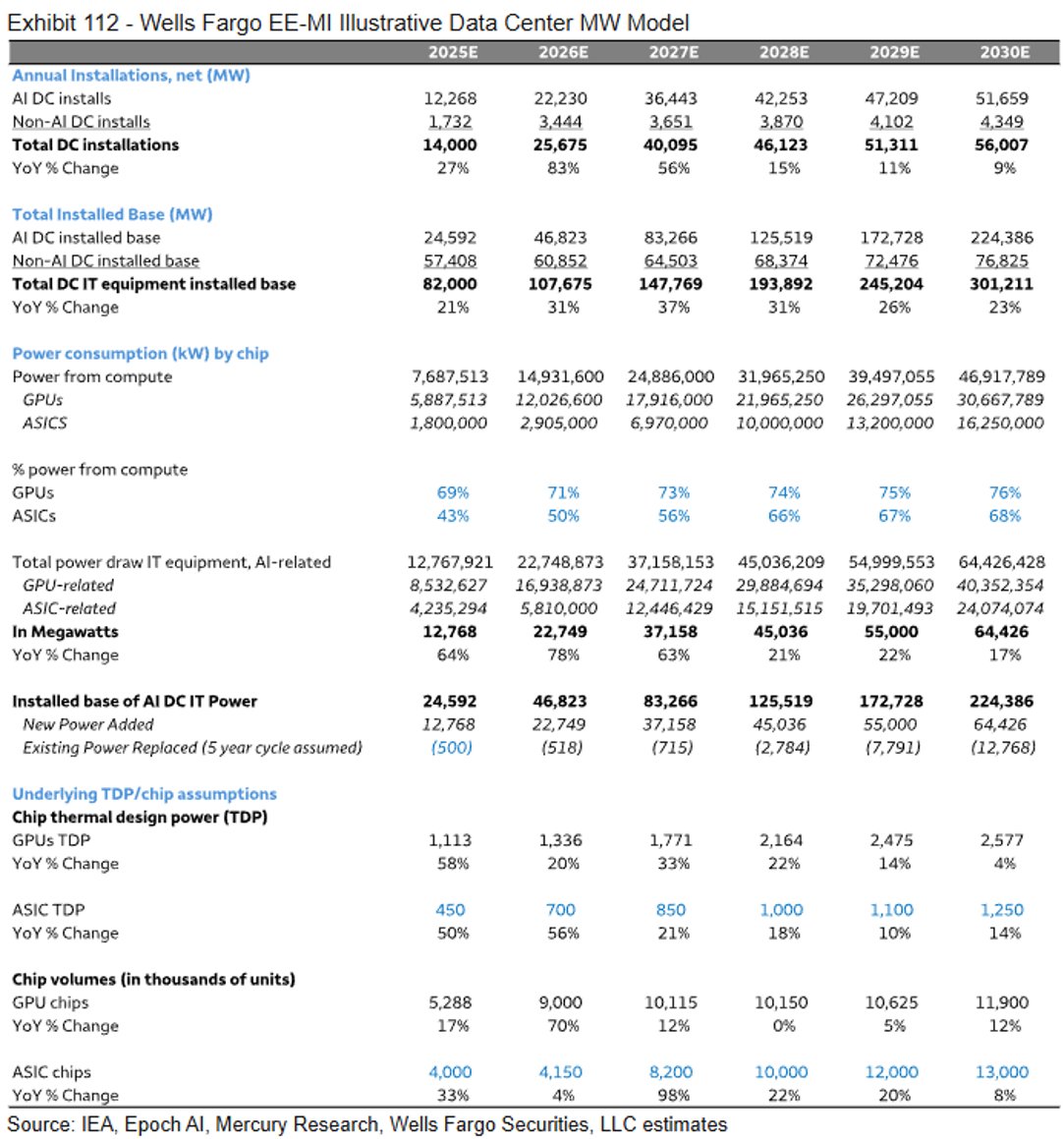Select the 2026E column header

click(564, 52)
